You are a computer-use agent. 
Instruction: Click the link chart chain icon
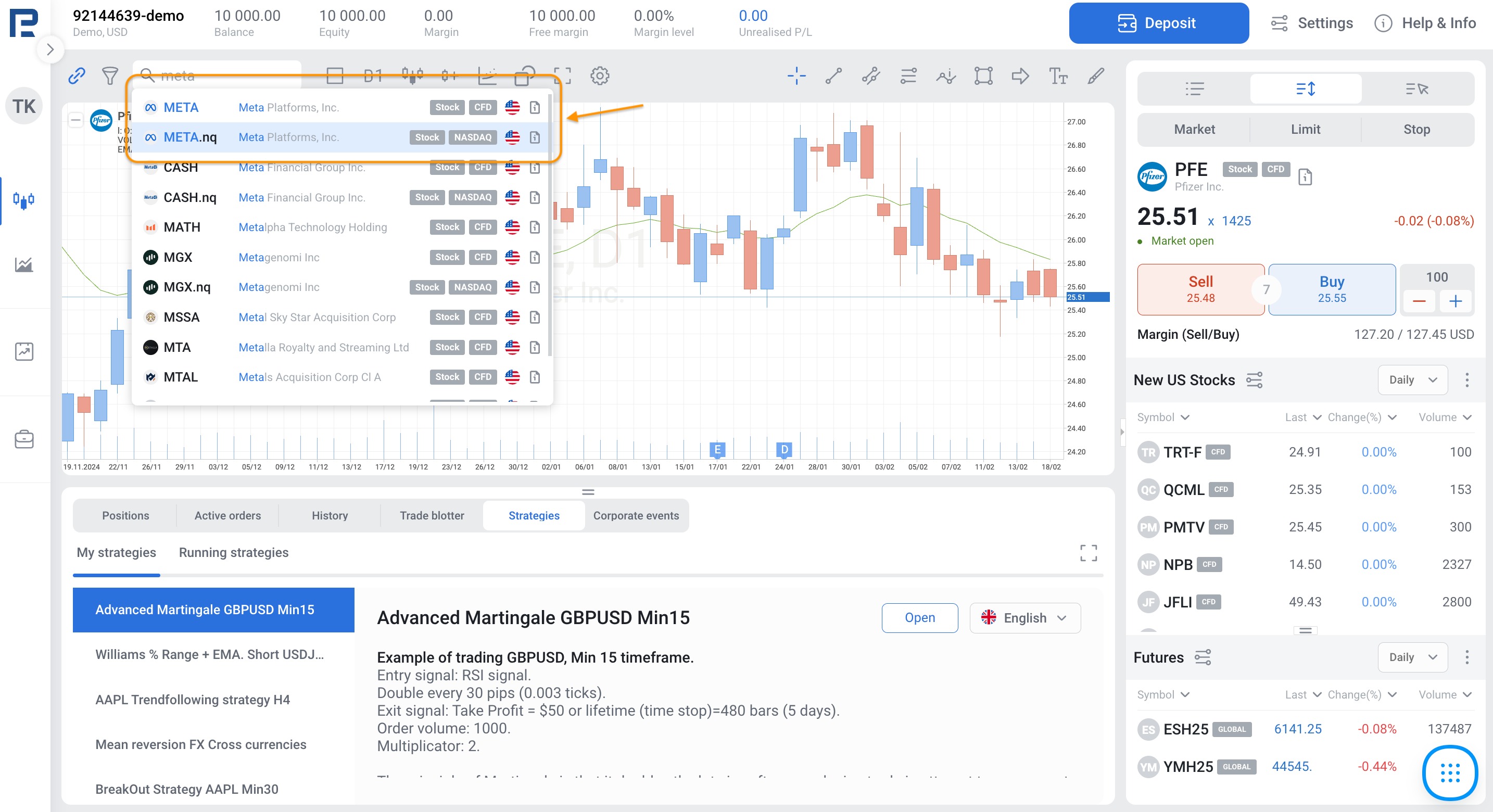(x=77, y=76)
